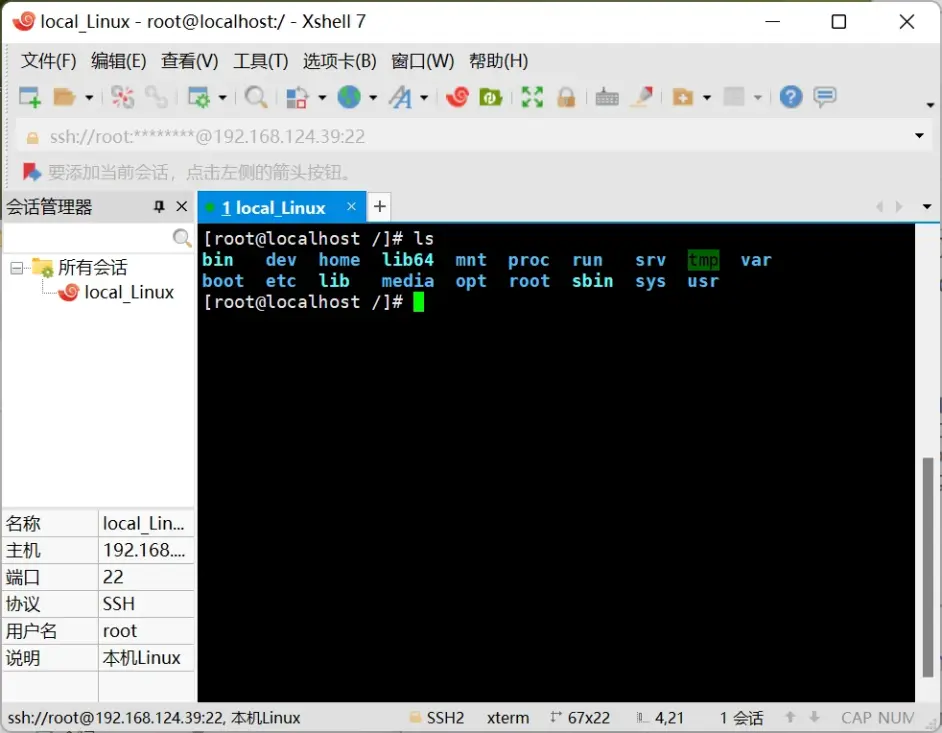Click the Find magnifier toolbar icon

tap(256, 97)
